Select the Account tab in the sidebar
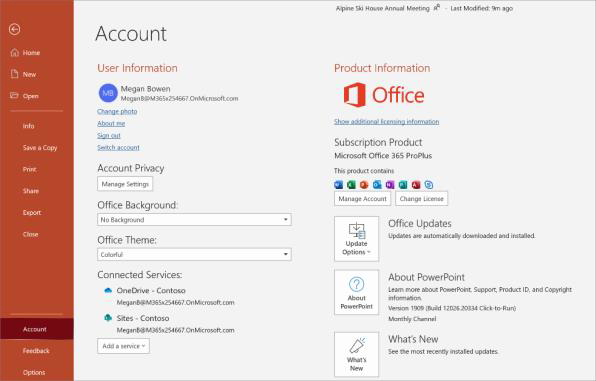 pyautogui.click(x=37, y=329)
